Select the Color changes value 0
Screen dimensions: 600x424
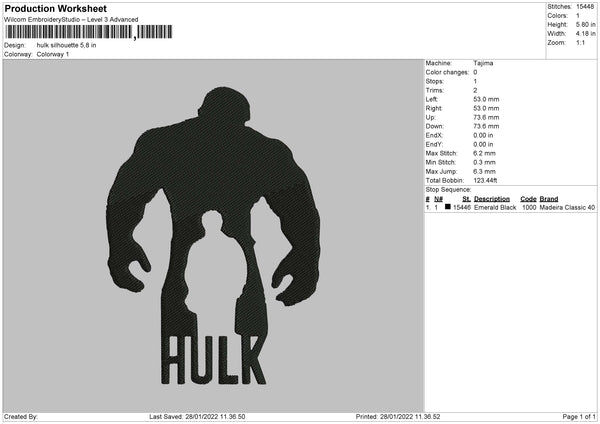[475, 72]
